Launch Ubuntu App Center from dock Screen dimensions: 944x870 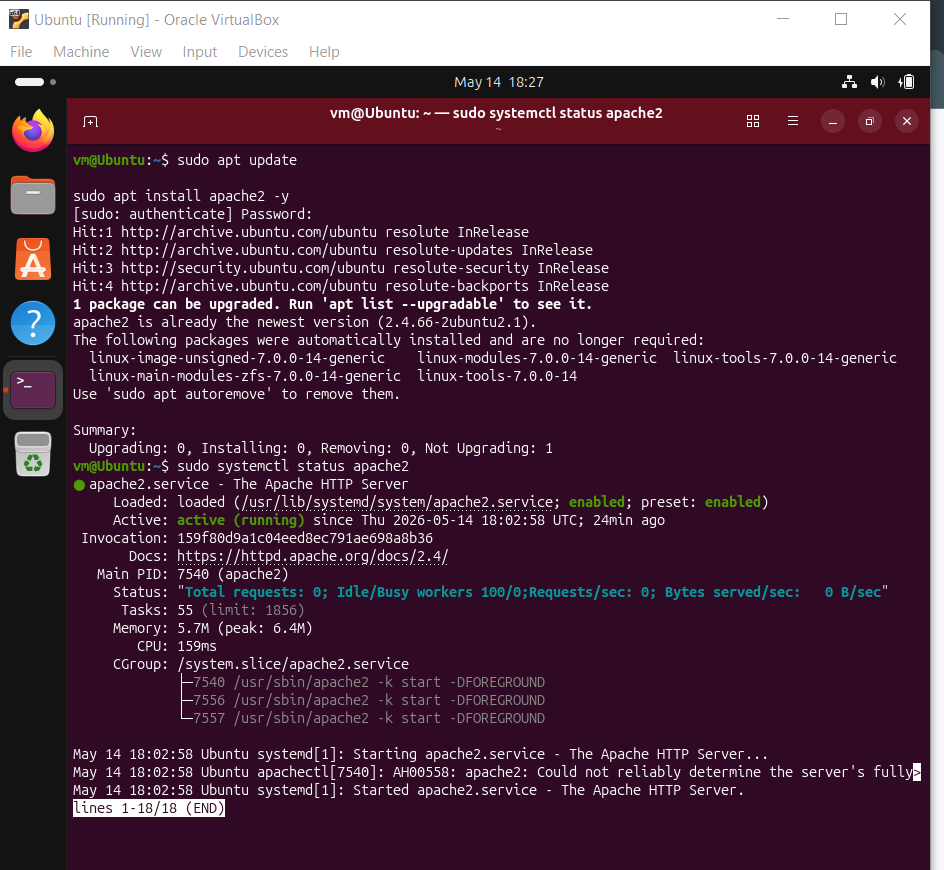[33, 259]
